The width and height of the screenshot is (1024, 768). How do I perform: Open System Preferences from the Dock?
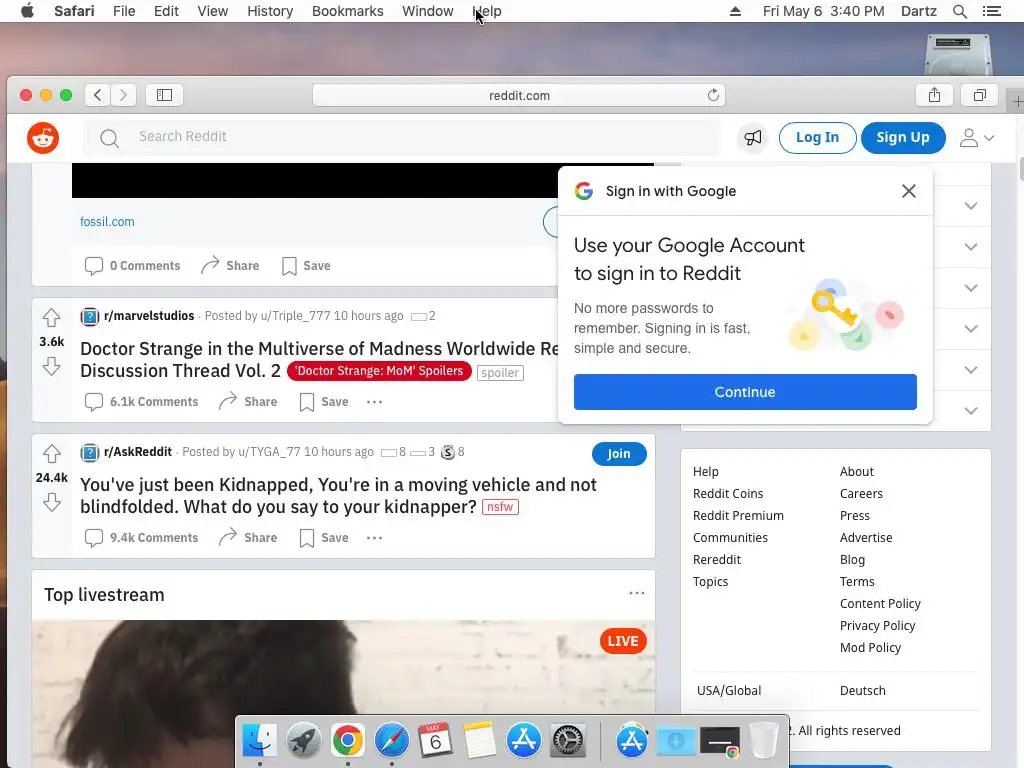tap(568, 740)
